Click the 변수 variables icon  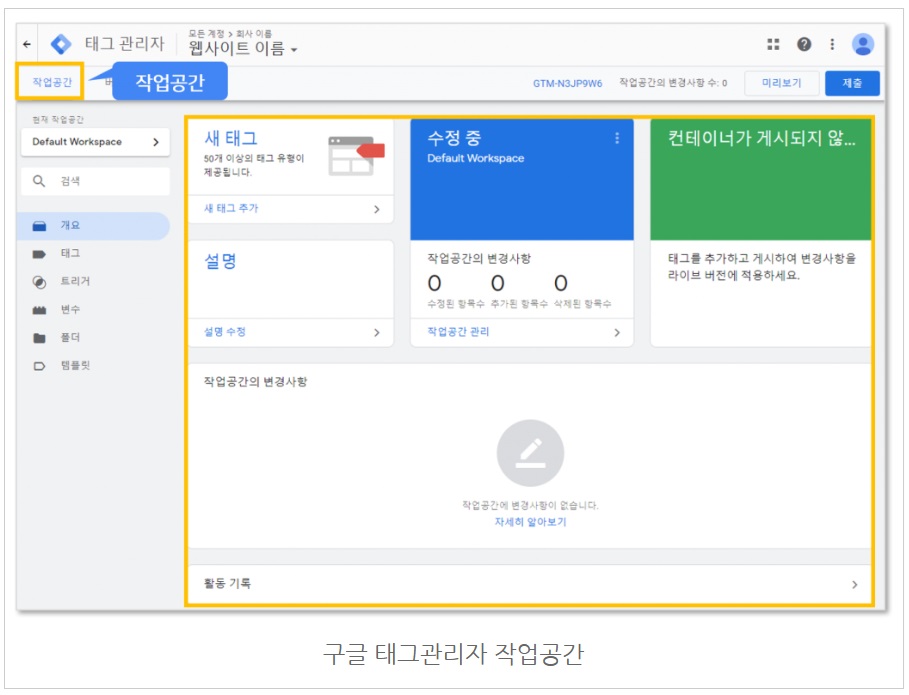pos(39,310)
